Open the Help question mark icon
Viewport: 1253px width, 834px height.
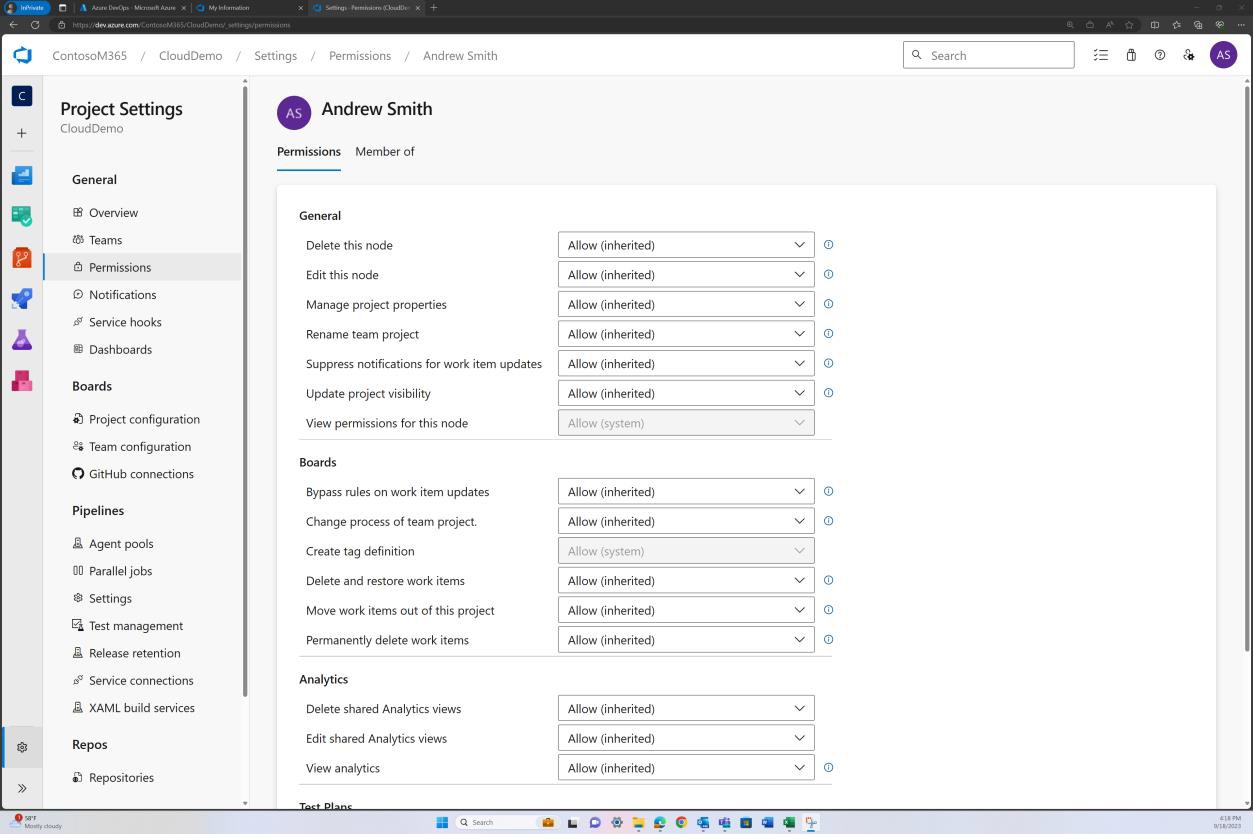[x=1159, y=55]
